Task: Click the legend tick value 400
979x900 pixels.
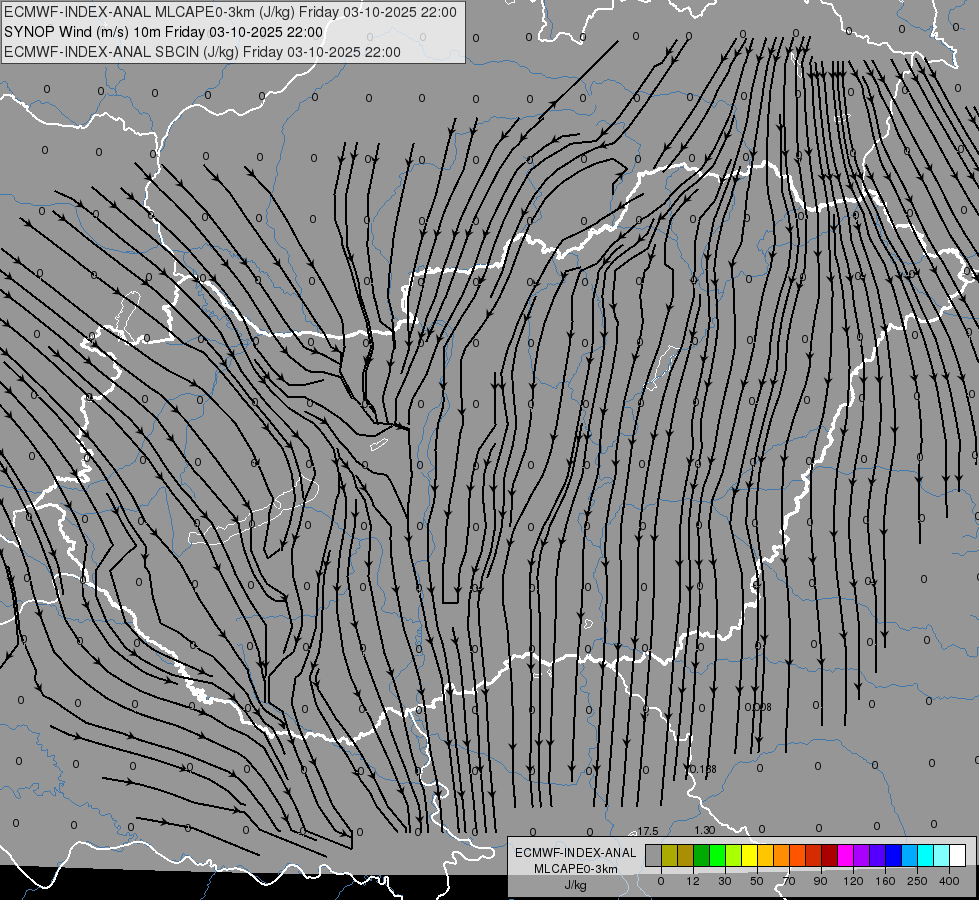Action: coord(949,881)
